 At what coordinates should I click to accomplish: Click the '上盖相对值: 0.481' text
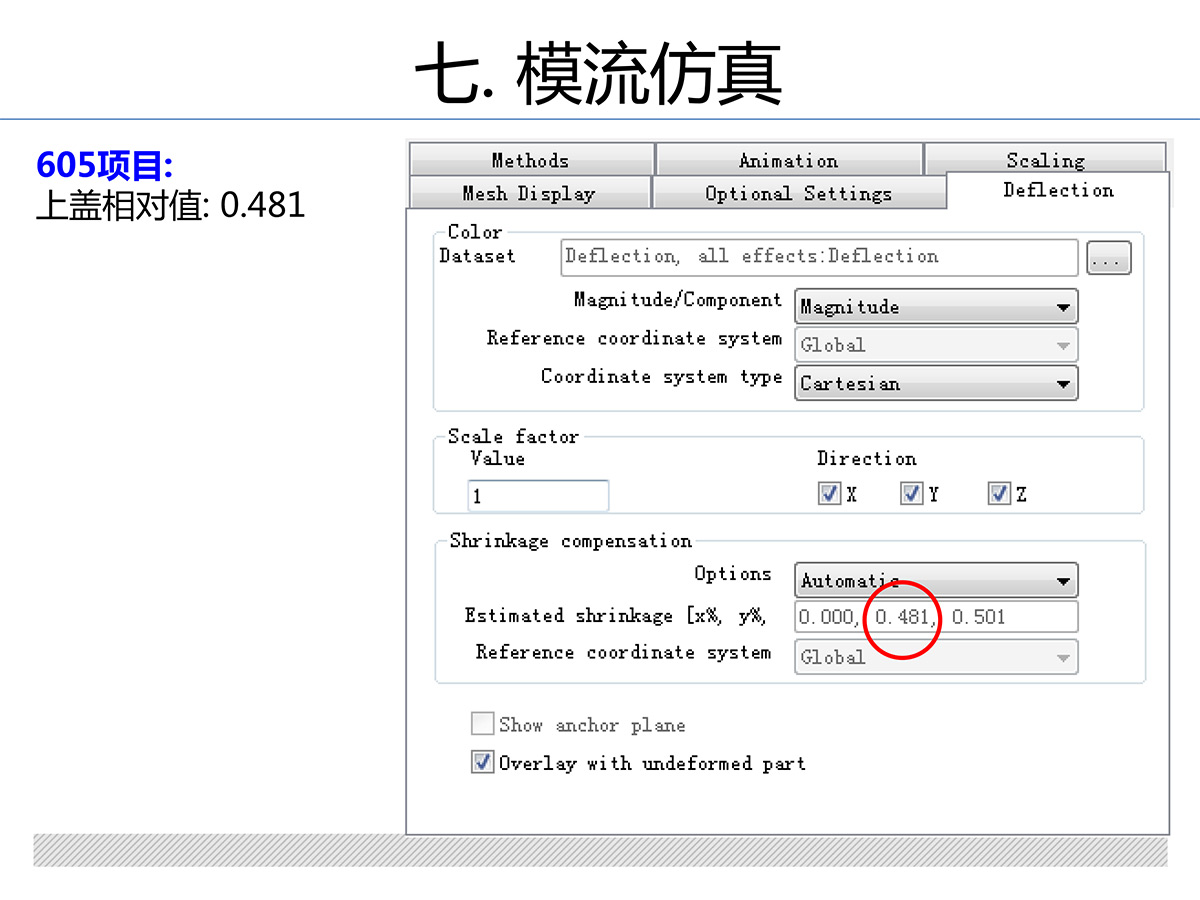(x=170, y=204)
